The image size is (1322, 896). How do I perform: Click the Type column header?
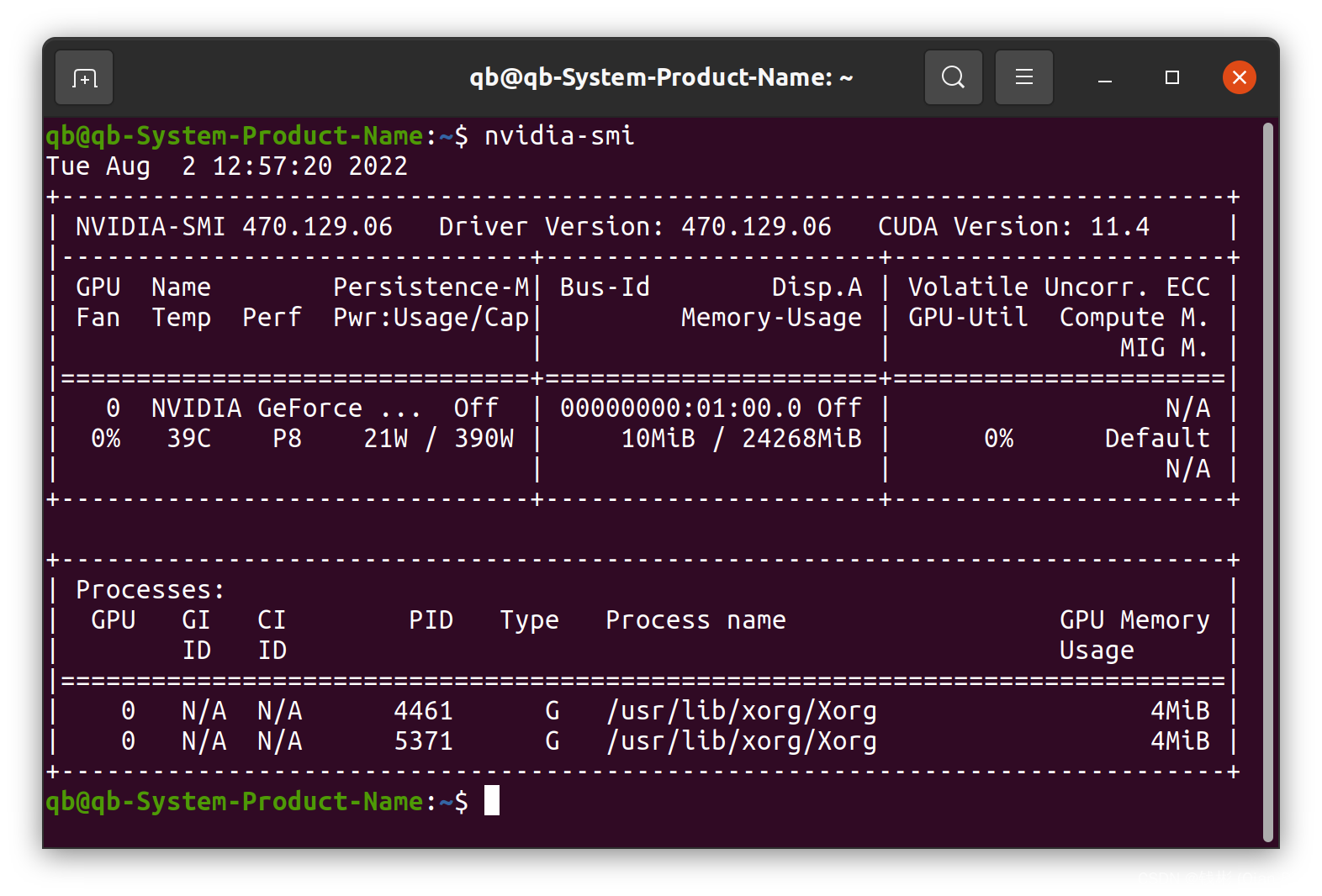pyautogui.click(x=529, y=621)
